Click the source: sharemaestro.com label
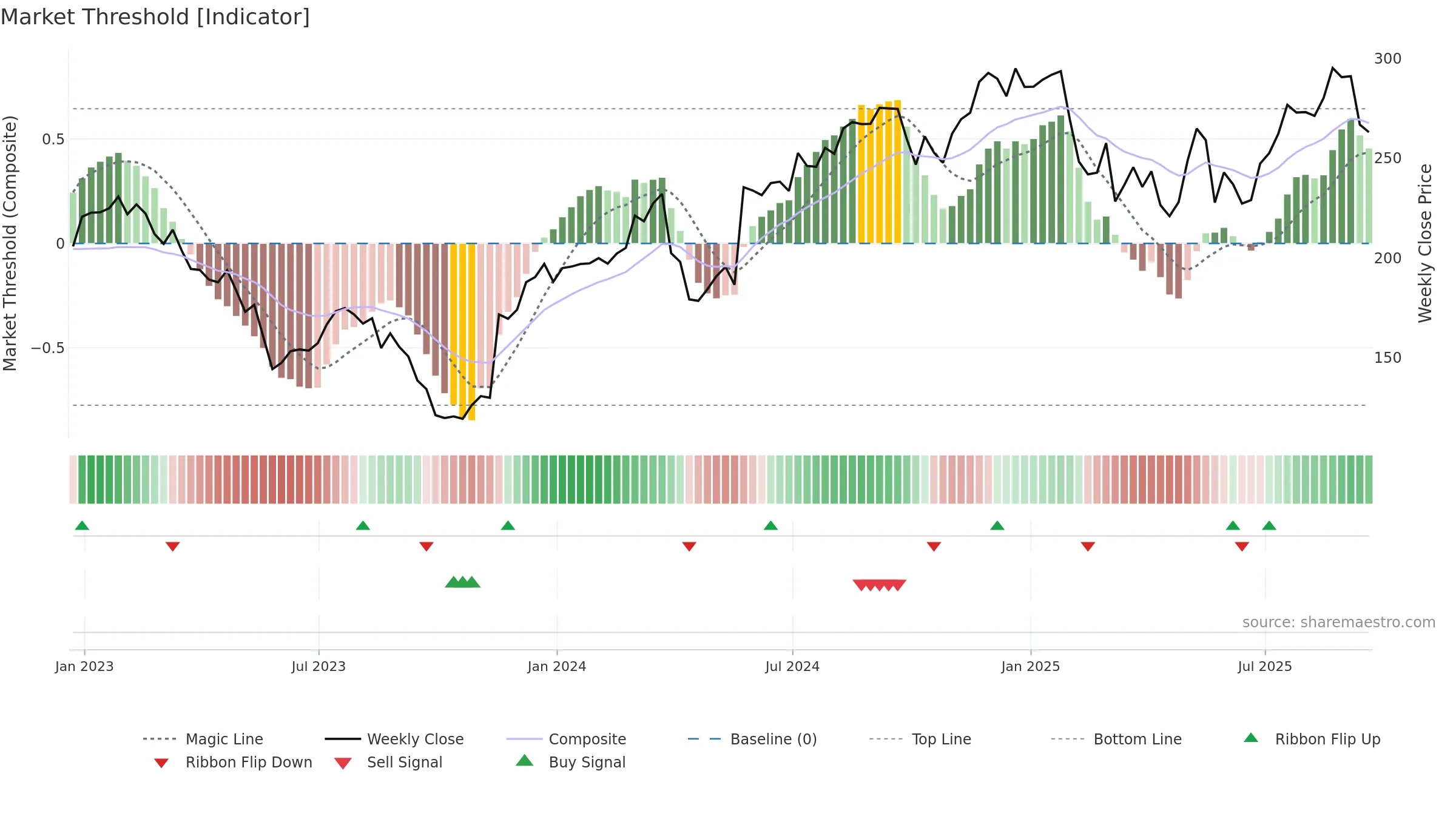The image size is (1456, 819). click(x=1339, y=622)
